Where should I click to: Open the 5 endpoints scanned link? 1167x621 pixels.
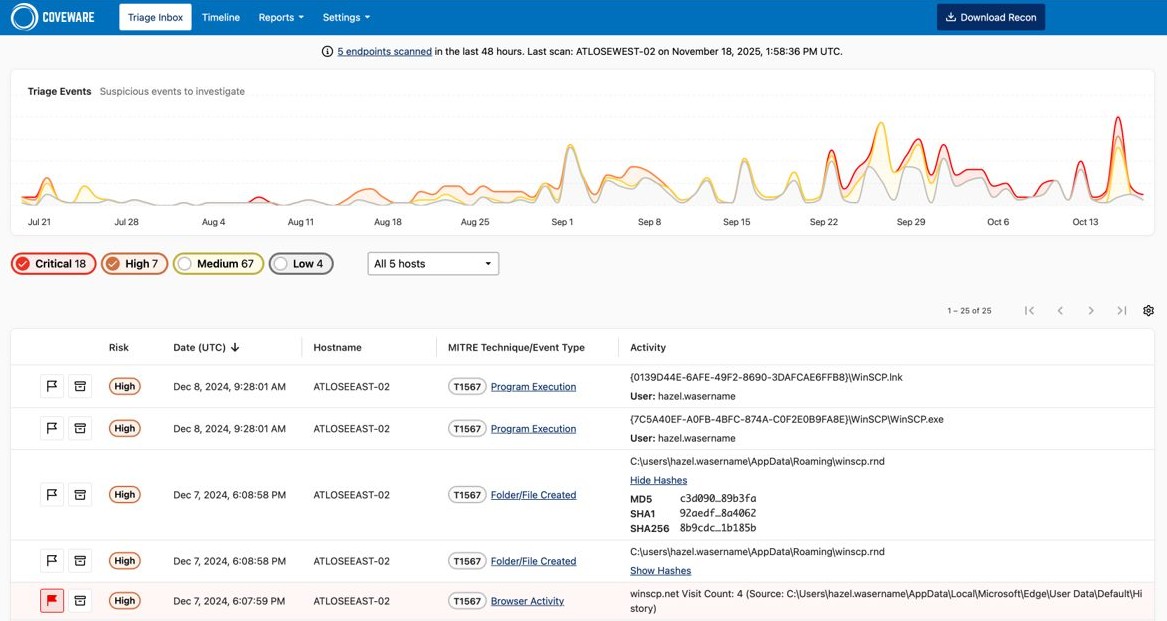tap(387, 51)
